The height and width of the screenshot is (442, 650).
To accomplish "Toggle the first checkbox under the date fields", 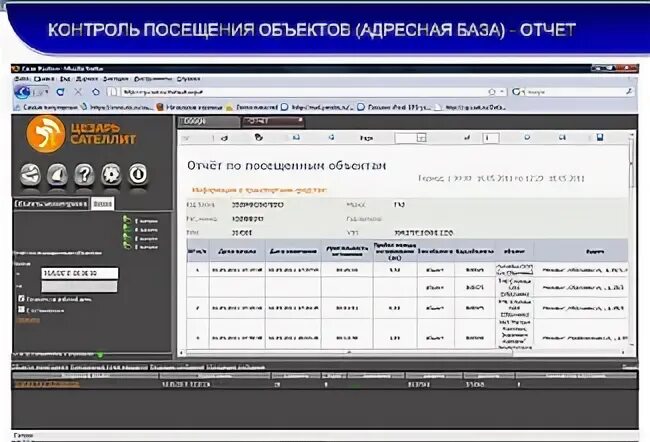I will coord(22,299).
